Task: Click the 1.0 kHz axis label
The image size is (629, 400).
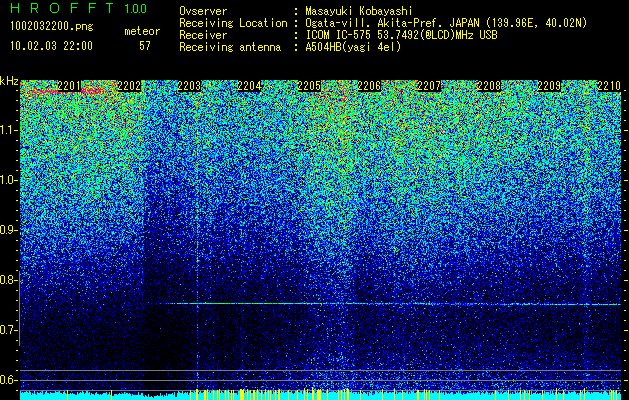Action: 9,180
